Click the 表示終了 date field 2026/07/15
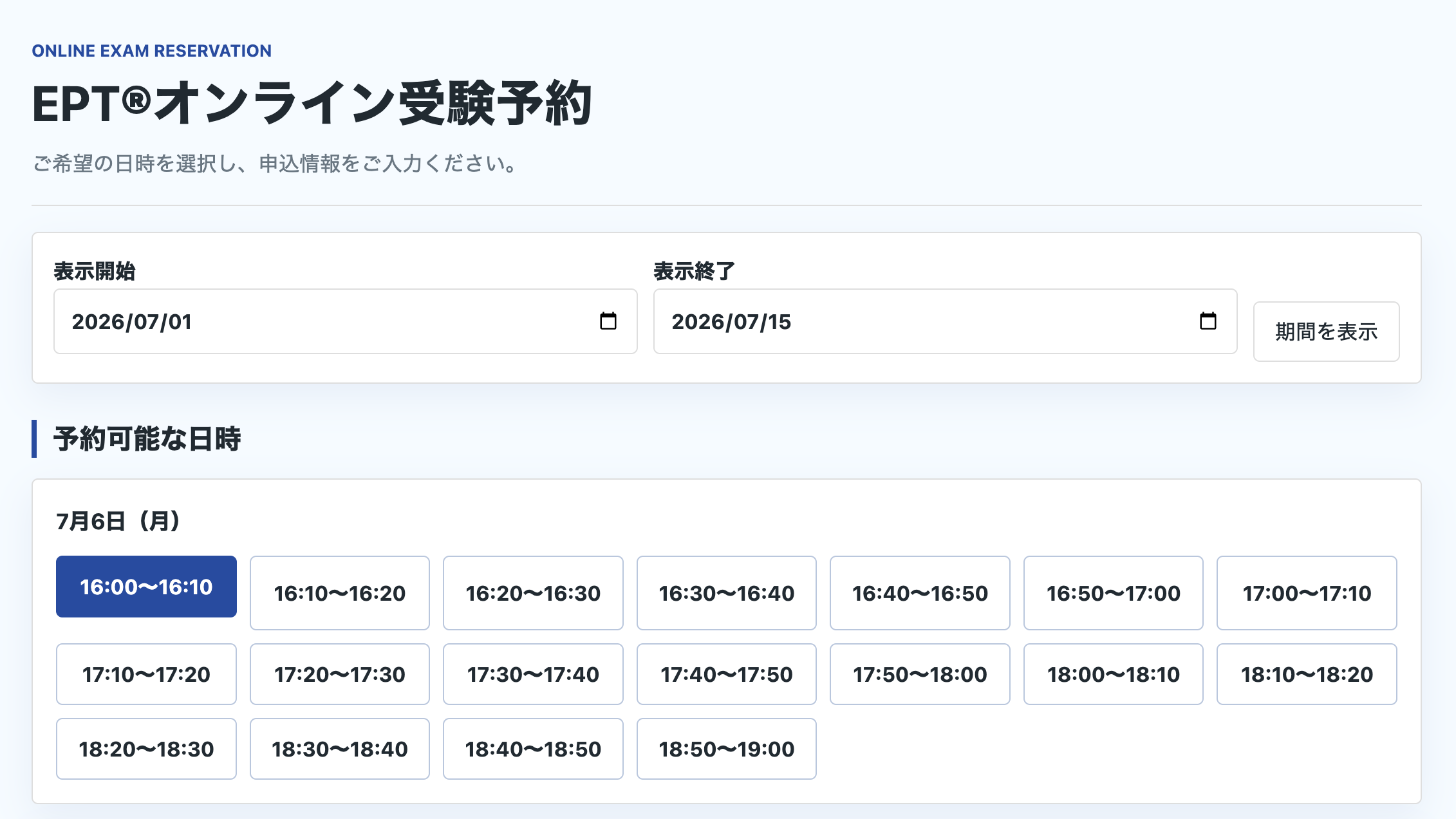 coord(946,321)
